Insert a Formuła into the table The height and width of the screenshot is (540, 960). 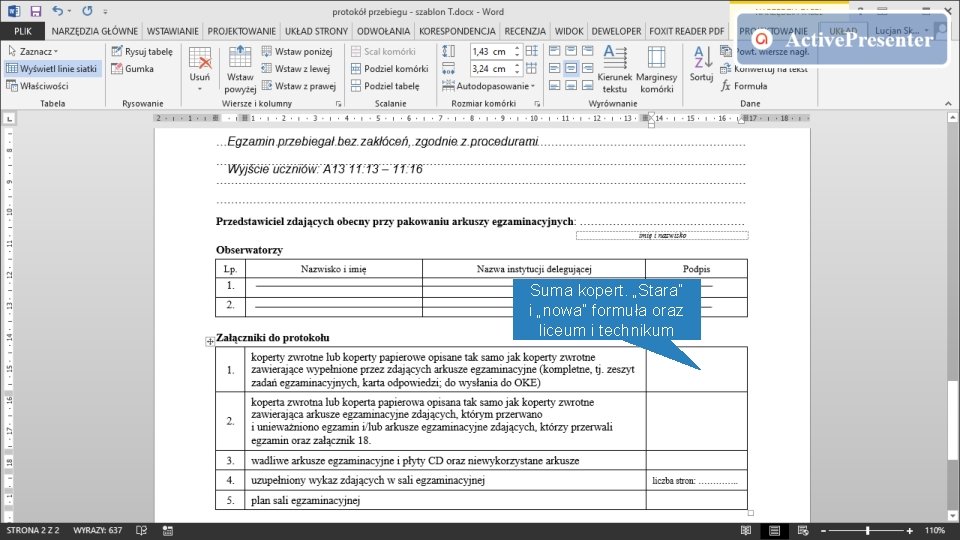[744, 86]
